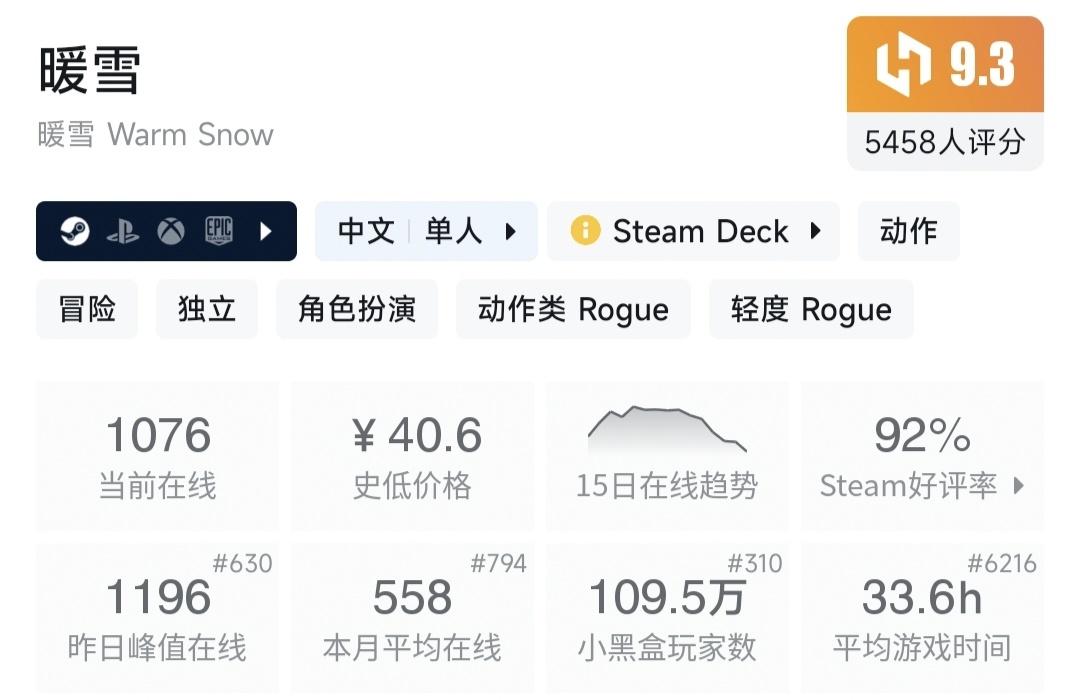Screen dimensions: 1080x700
Task: Open Steam好评率 details arrow
Action: (x=1019, y=486)
